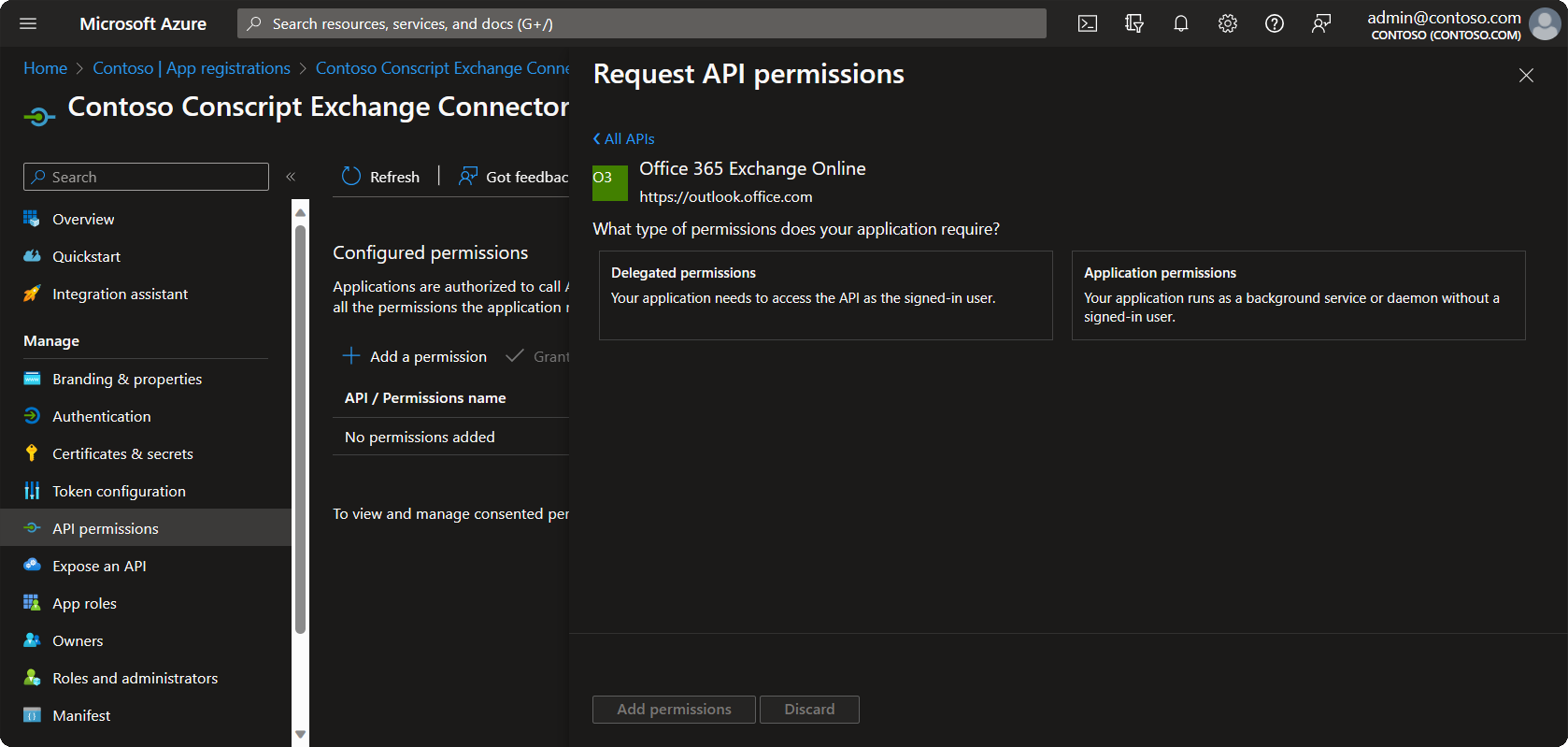This screenshot has height=747, width=1568.
Task: Open the notifications bell
Action: pyautogui.click(x=1181, y=23)
